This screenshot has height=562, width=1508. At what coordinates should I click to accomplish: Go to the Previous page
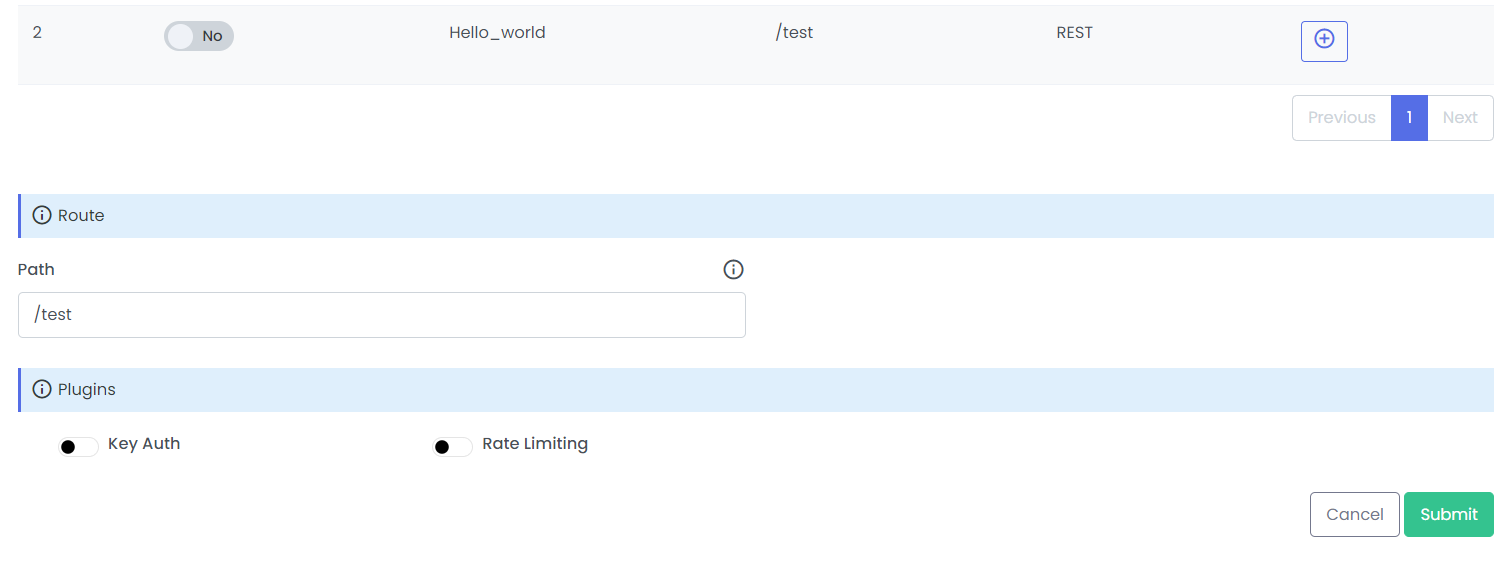(1341, 118)
